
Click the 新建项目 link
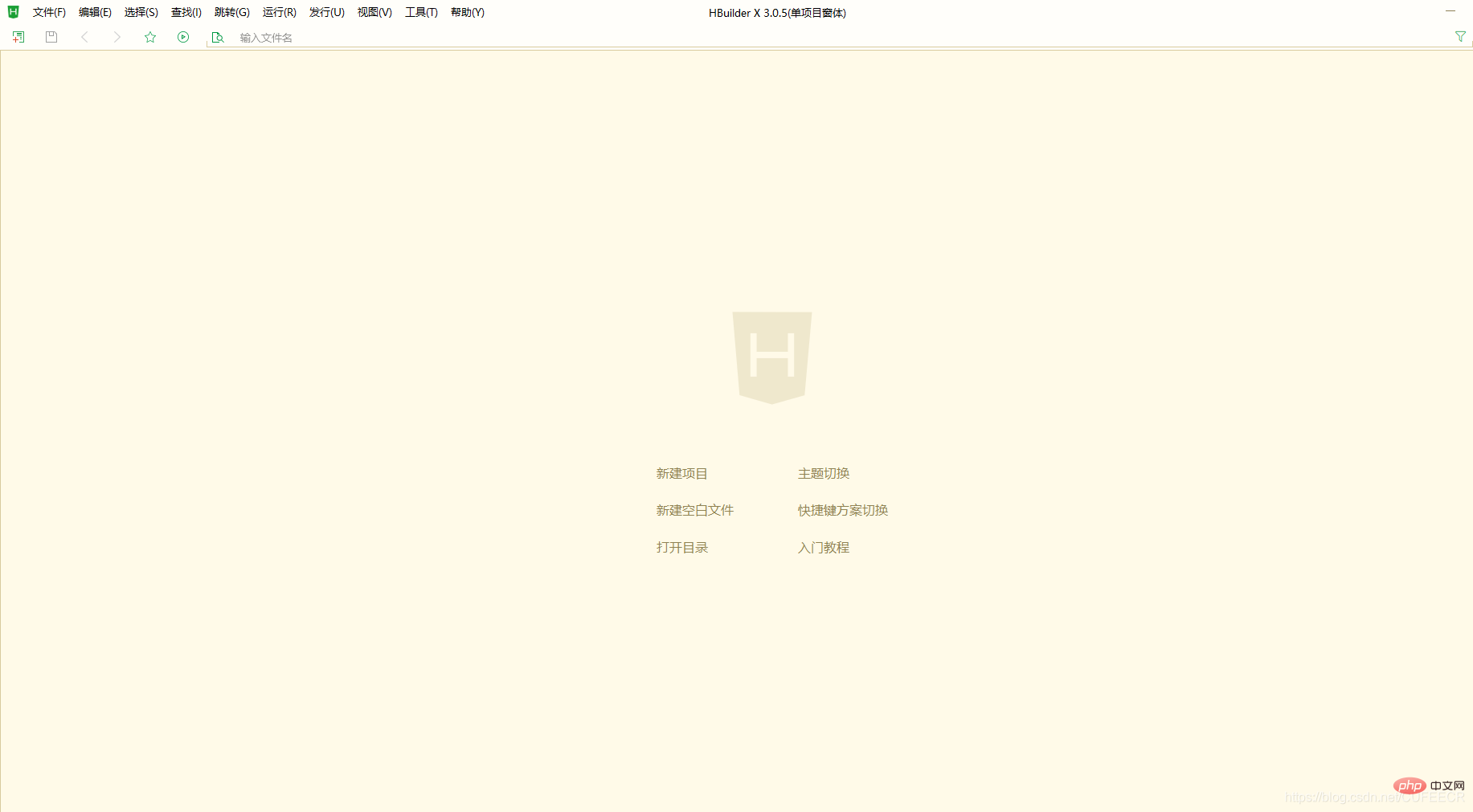click(x=681, y=473)
